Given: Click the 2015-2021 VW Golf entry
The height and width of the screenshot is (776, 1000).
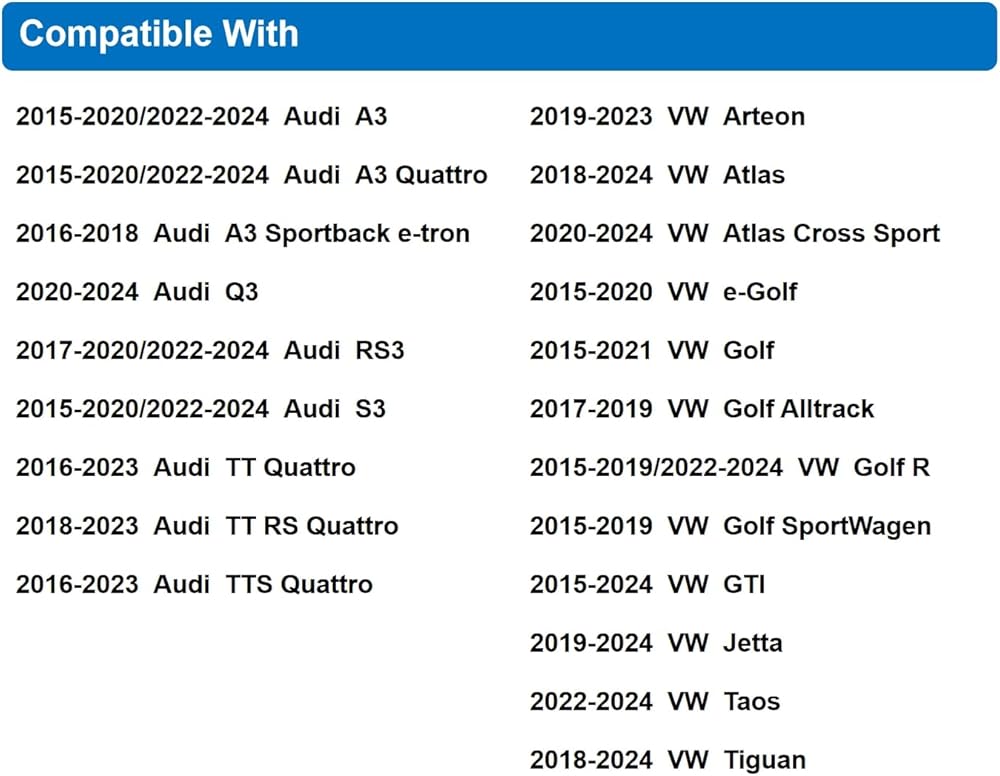Looking at the screenshot, I should [x=652, y=351].
